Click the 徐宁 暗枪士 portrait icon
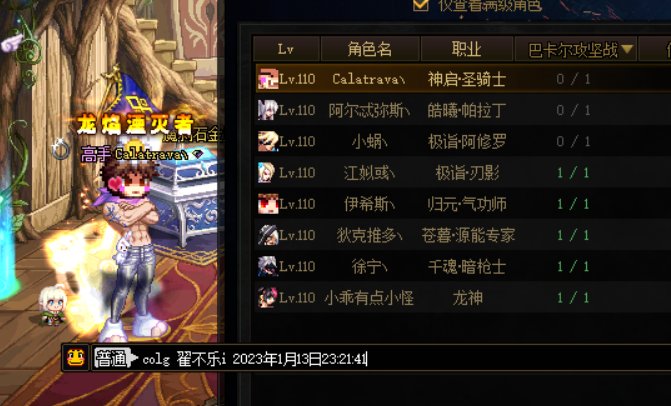Viewport: 671px width, 406px height. pos(268,266)
